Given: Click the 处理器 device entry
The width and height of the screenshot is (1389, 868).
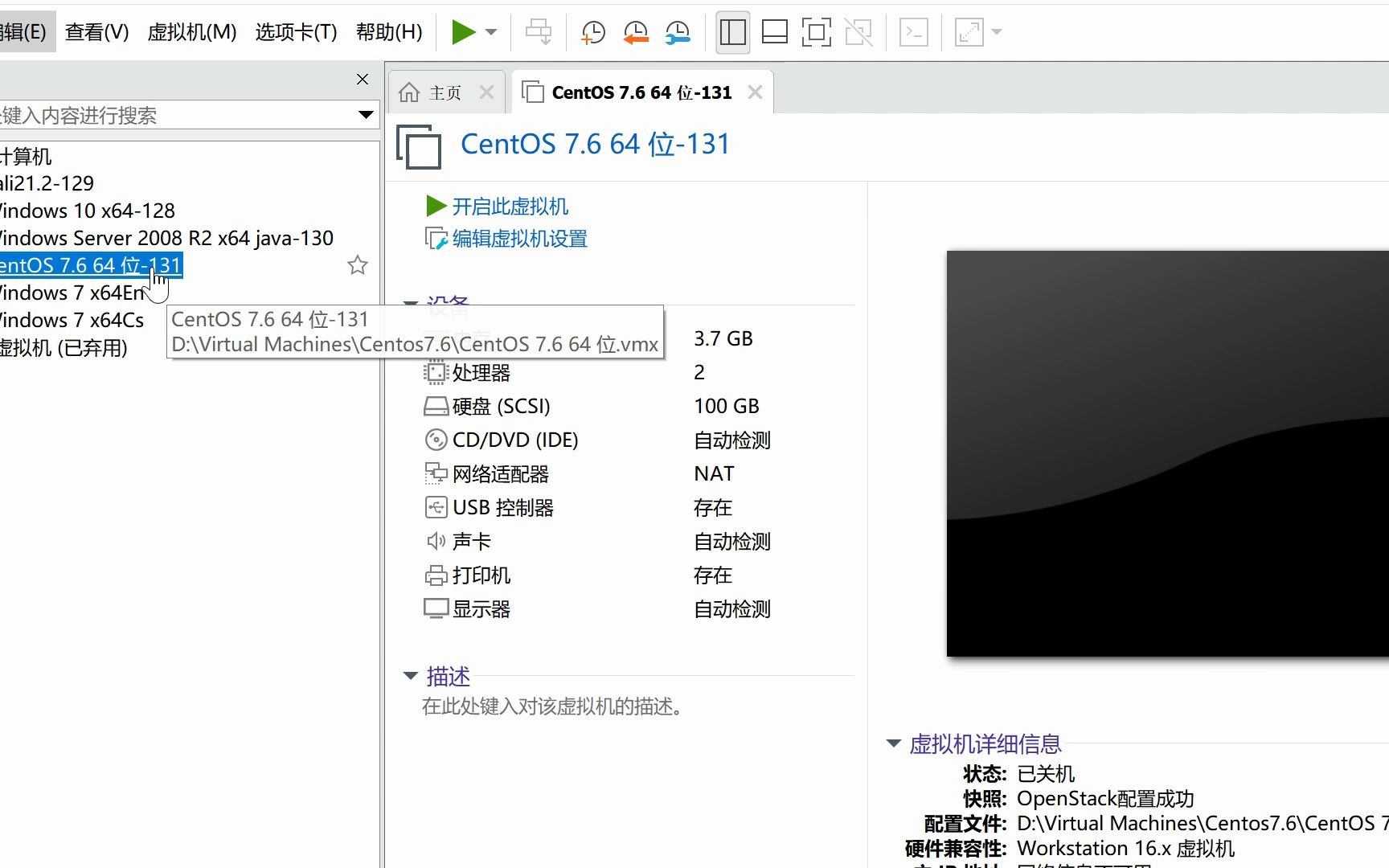Looking at the screenshot, I should tap(481, 373).
